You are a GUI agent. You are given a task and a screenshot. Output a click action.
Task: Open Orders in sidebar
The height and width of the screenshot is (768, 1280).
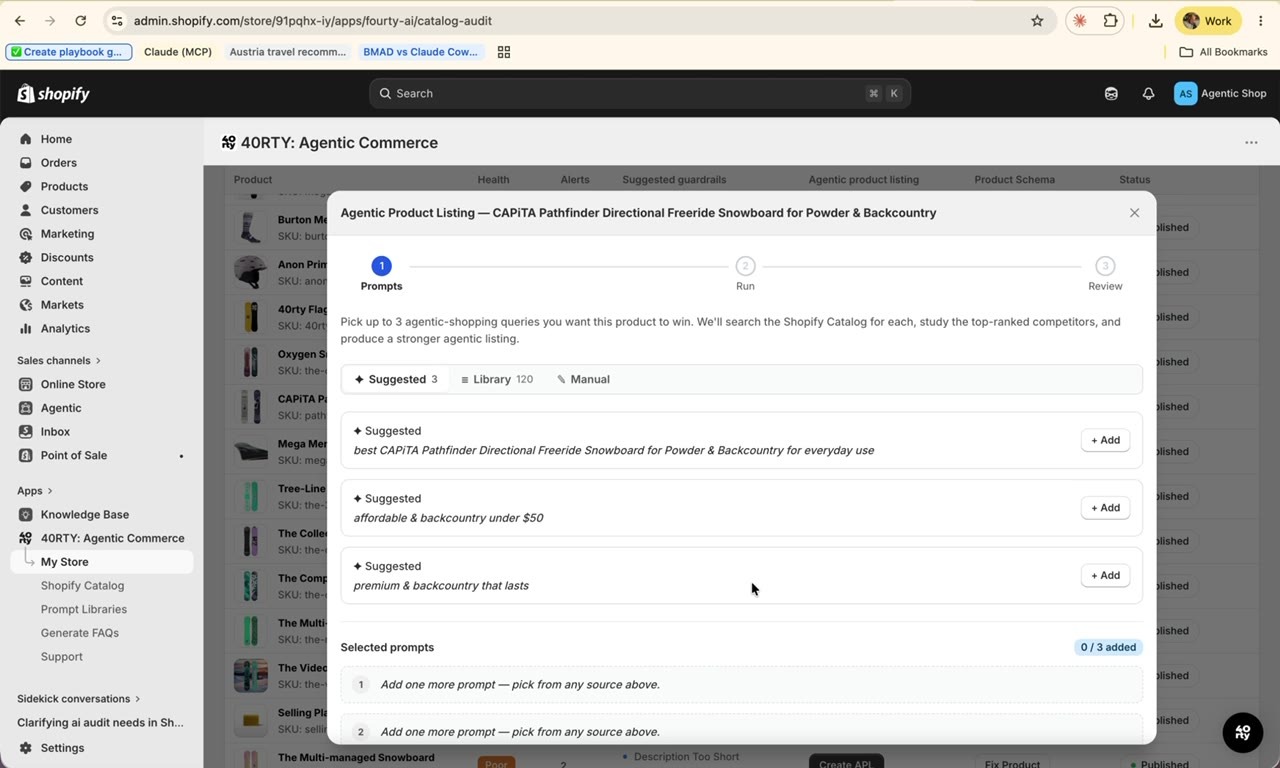(x=58, y=163)
